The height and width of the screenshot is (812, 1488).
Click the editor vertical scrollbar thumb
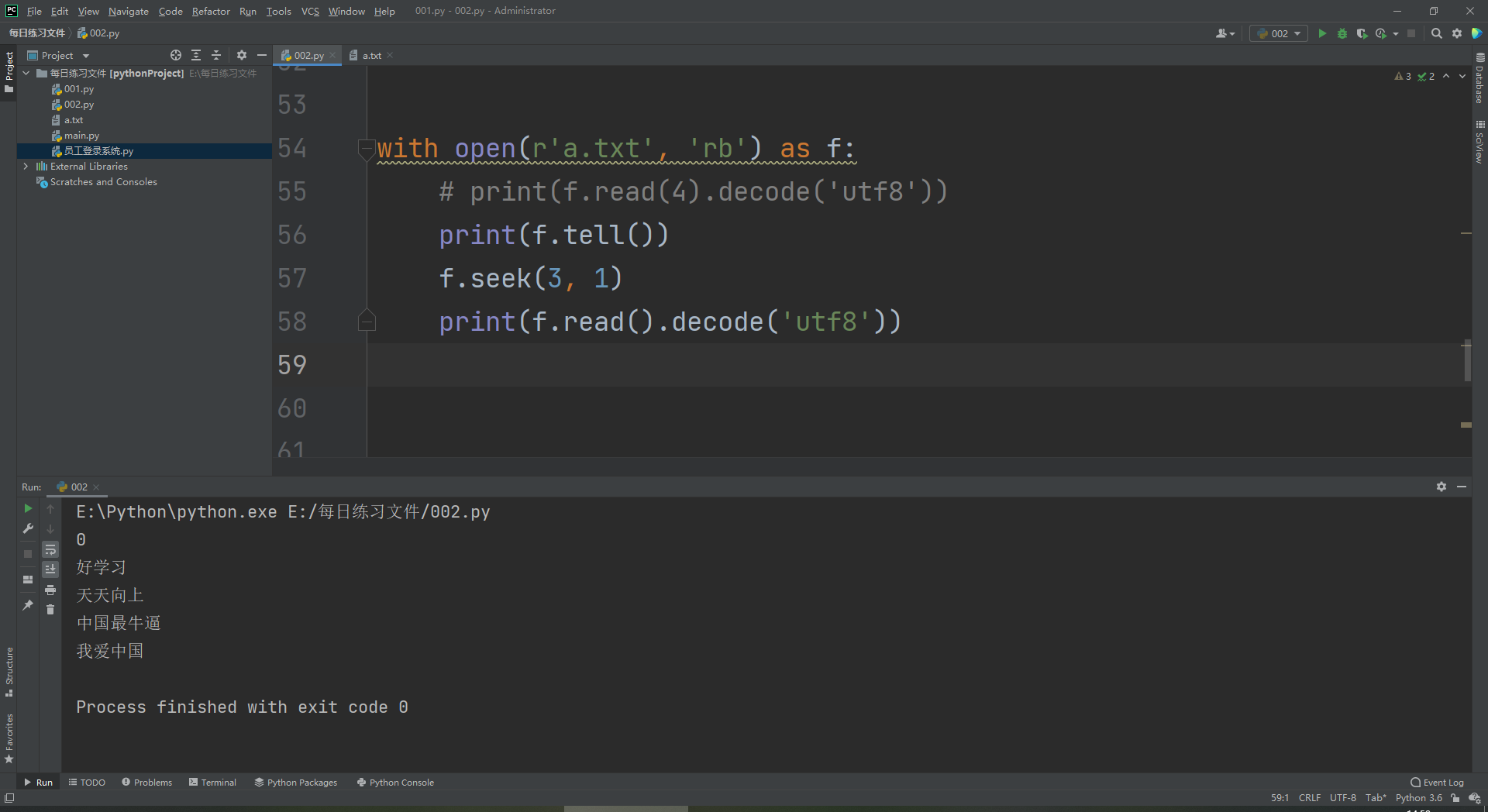click(1467, 360)
